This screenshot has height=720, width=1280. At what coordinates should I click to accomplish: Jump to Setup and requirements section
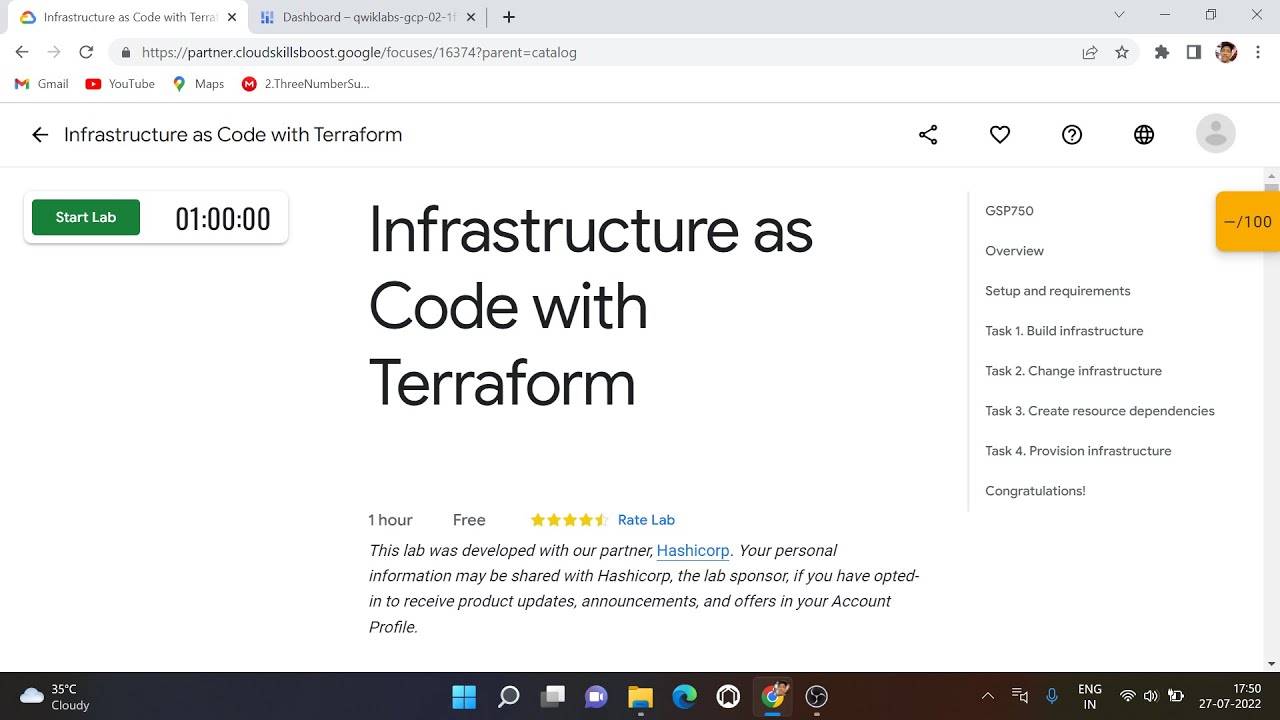point(1057,291)
